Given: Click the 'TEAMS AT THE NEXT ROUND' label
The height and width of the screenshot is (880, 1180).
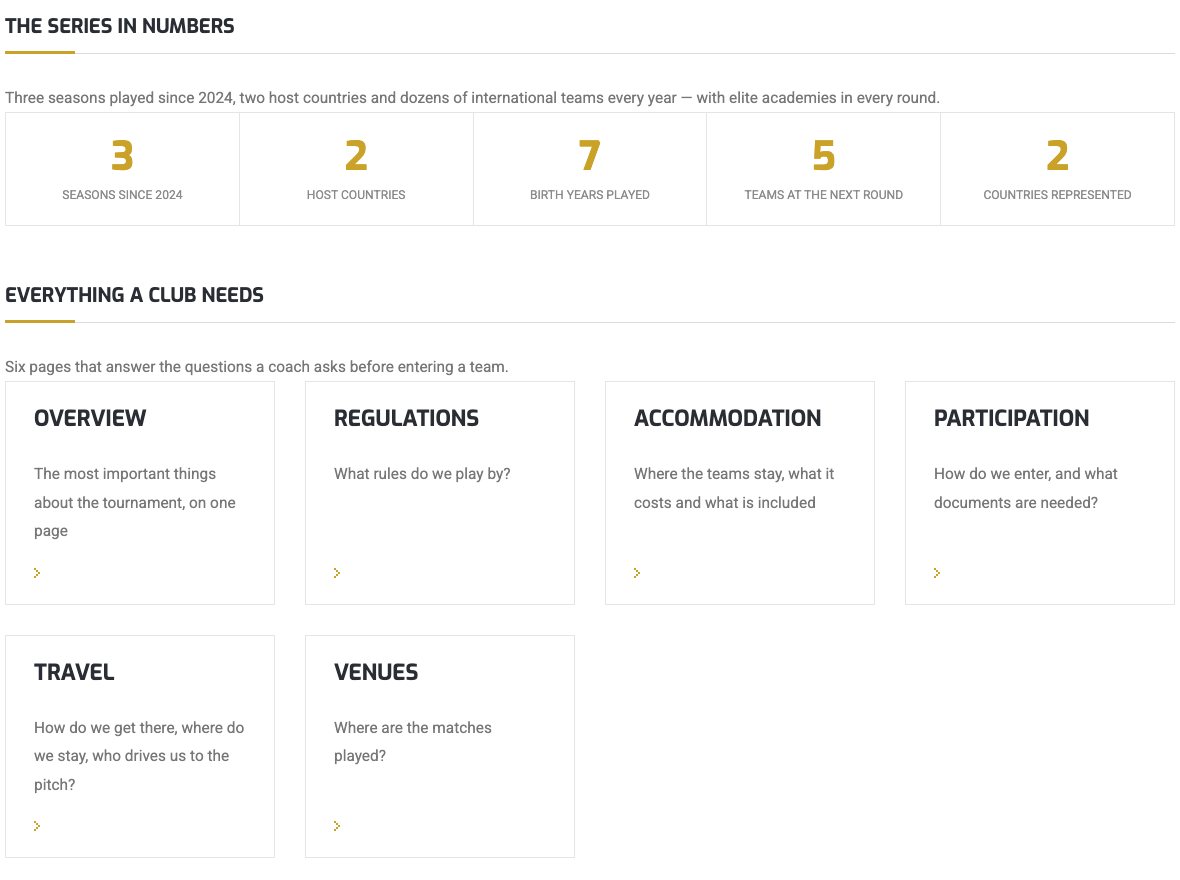Looking at the screenshot, I should tap(824, 195).
